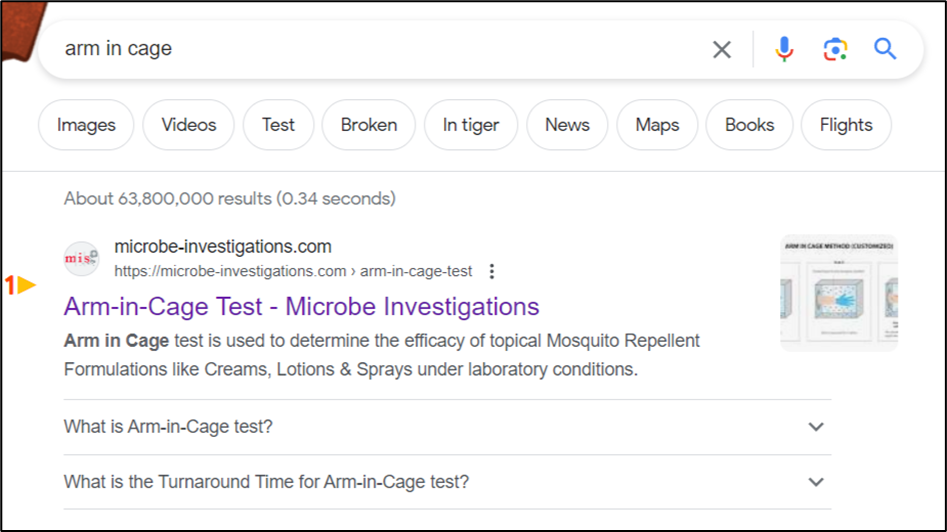Clear the search box with the X icon
The width and height of the screenshot is (947, 532).
click(722, 50)
